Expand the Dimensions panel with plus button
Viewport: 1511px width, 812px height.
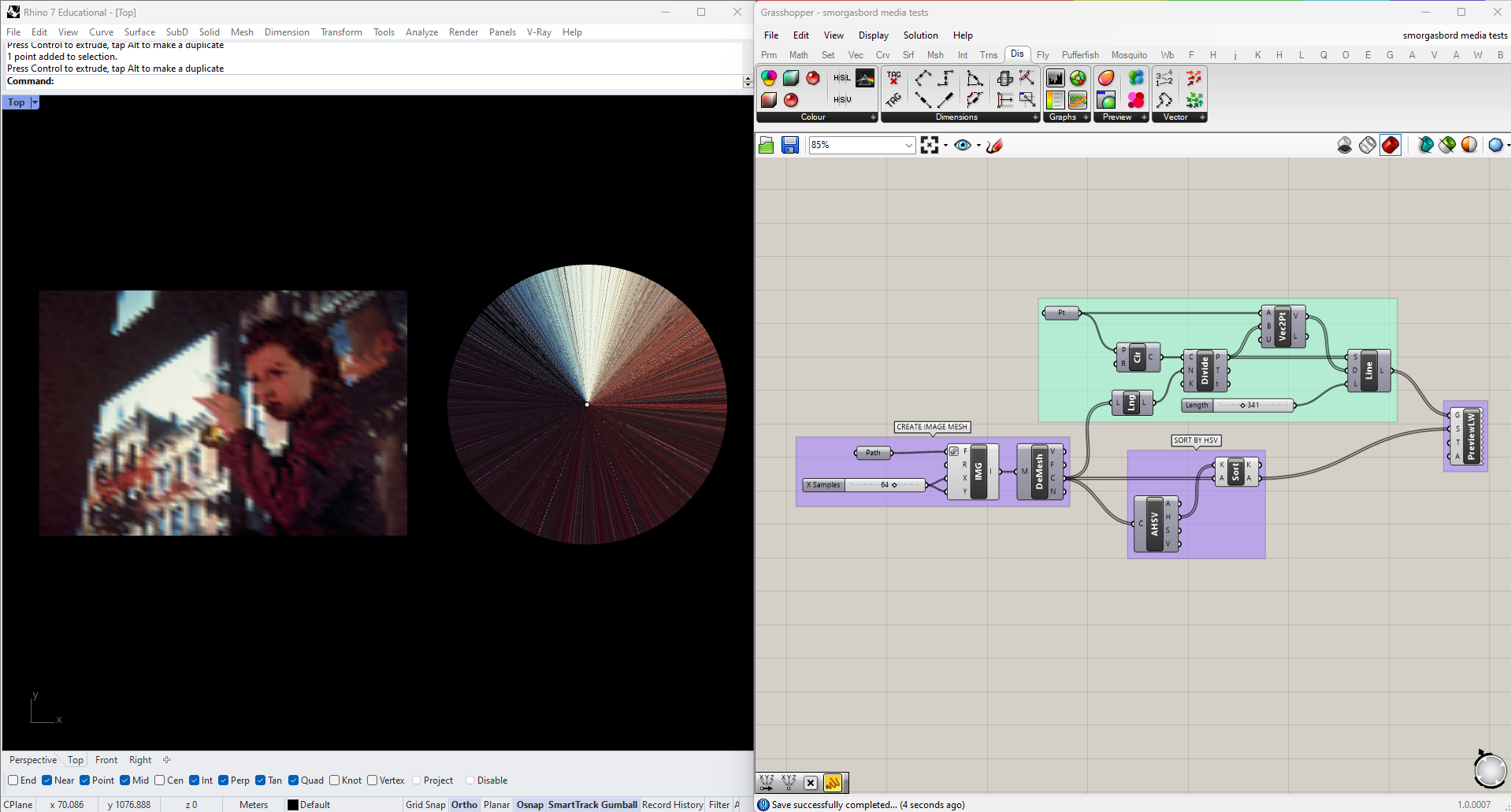(1035, 117)
